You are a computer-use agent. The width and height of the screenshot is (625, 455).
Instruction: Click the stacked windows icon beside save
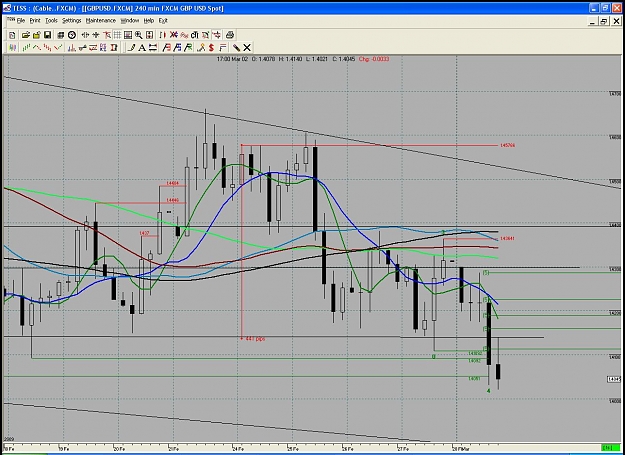[x=61, y=35]
